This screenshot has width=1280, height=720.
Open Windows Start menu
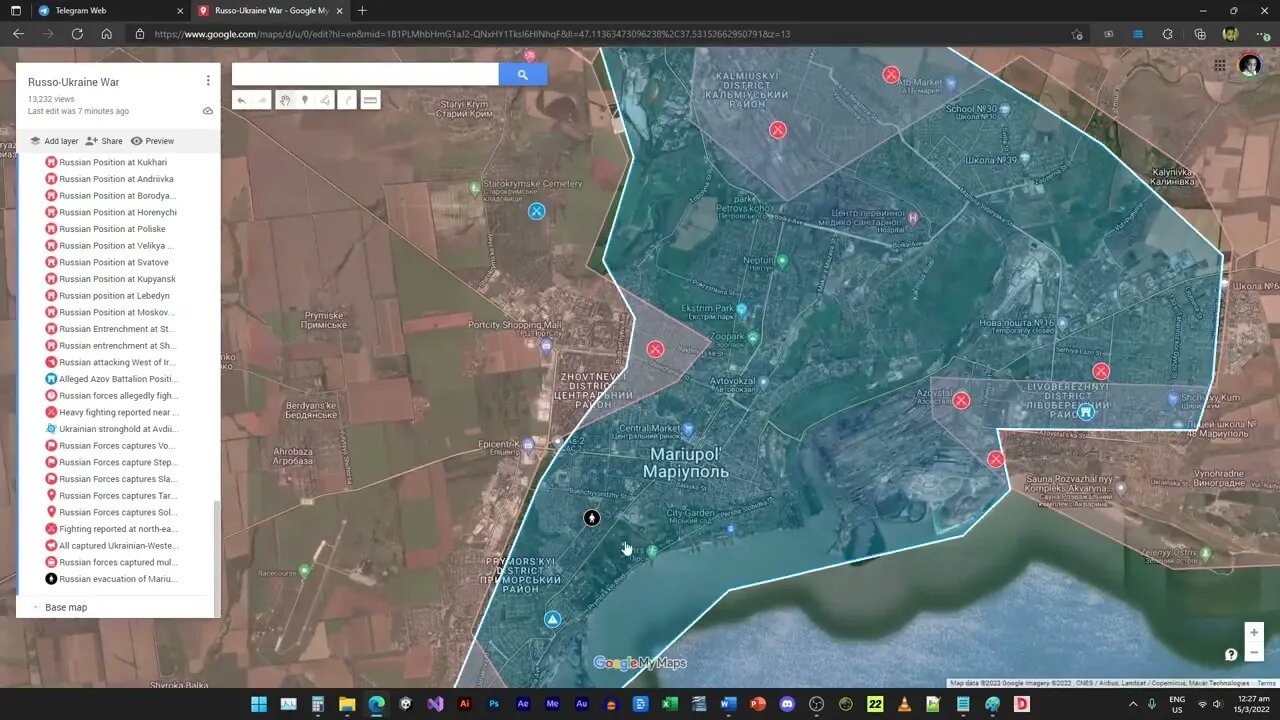pyautogui.click(x=259, y=704)
